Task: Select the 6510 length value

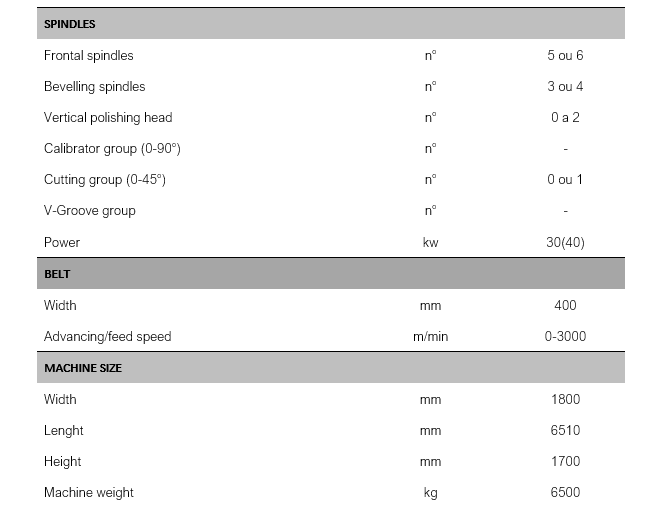Action: 565,430
